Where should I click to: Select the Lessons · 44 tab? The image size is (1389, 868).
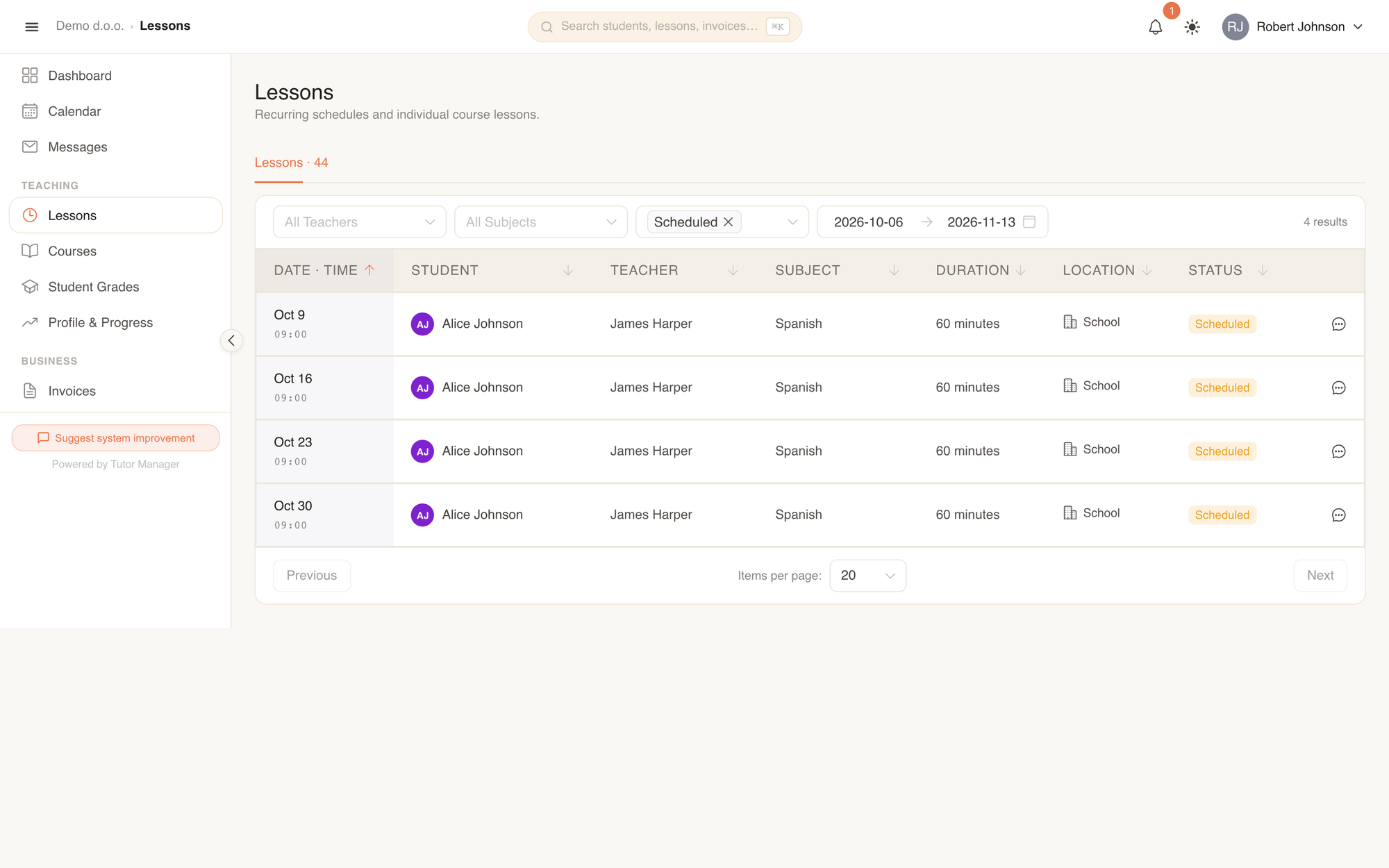[x=291, y=162]
